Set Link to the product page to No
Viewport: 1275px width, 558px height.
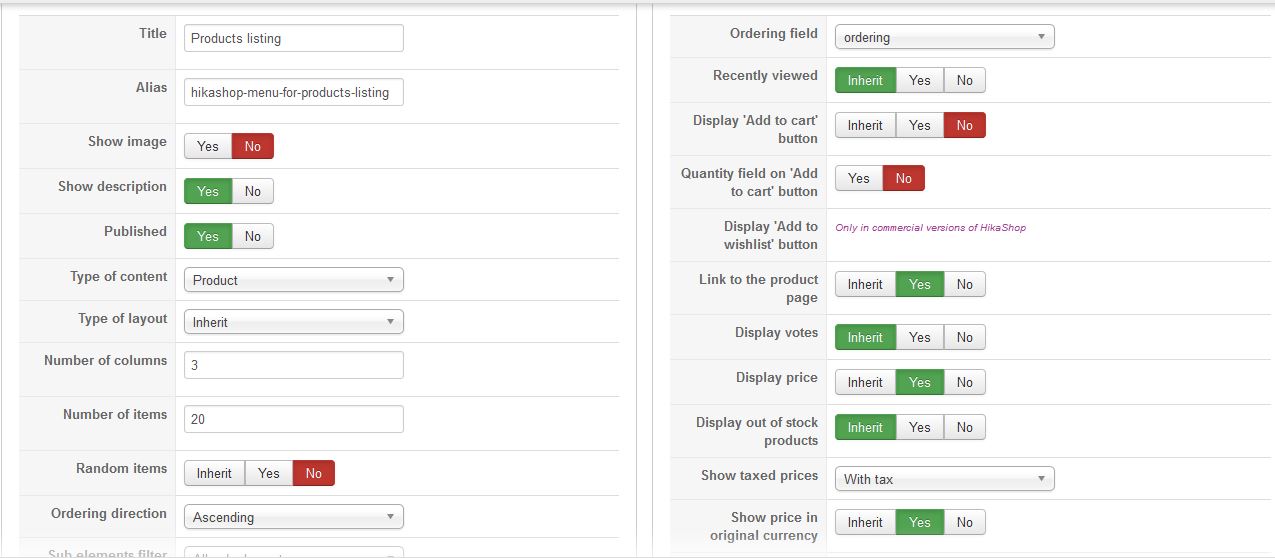[x=964, y=284]
